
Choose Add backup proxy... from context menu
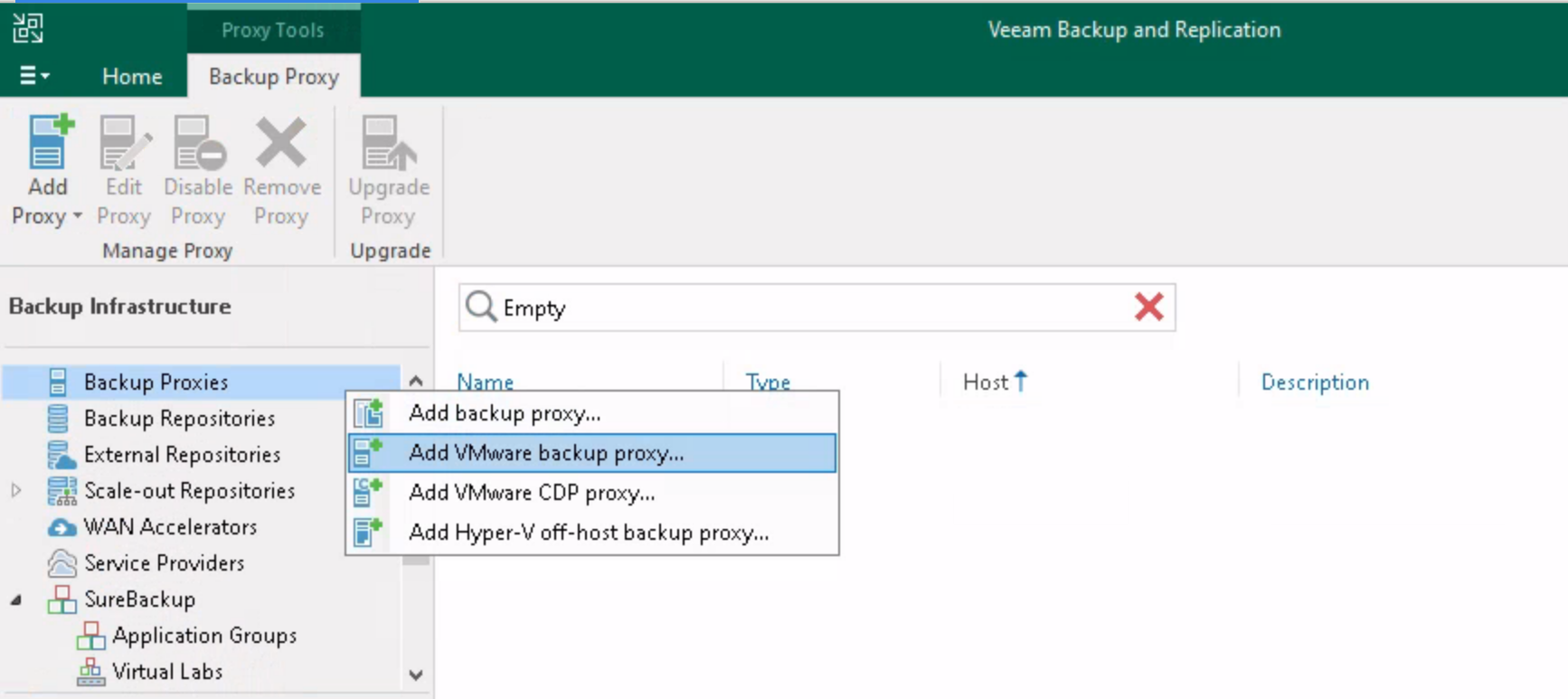tap(593, 413)
